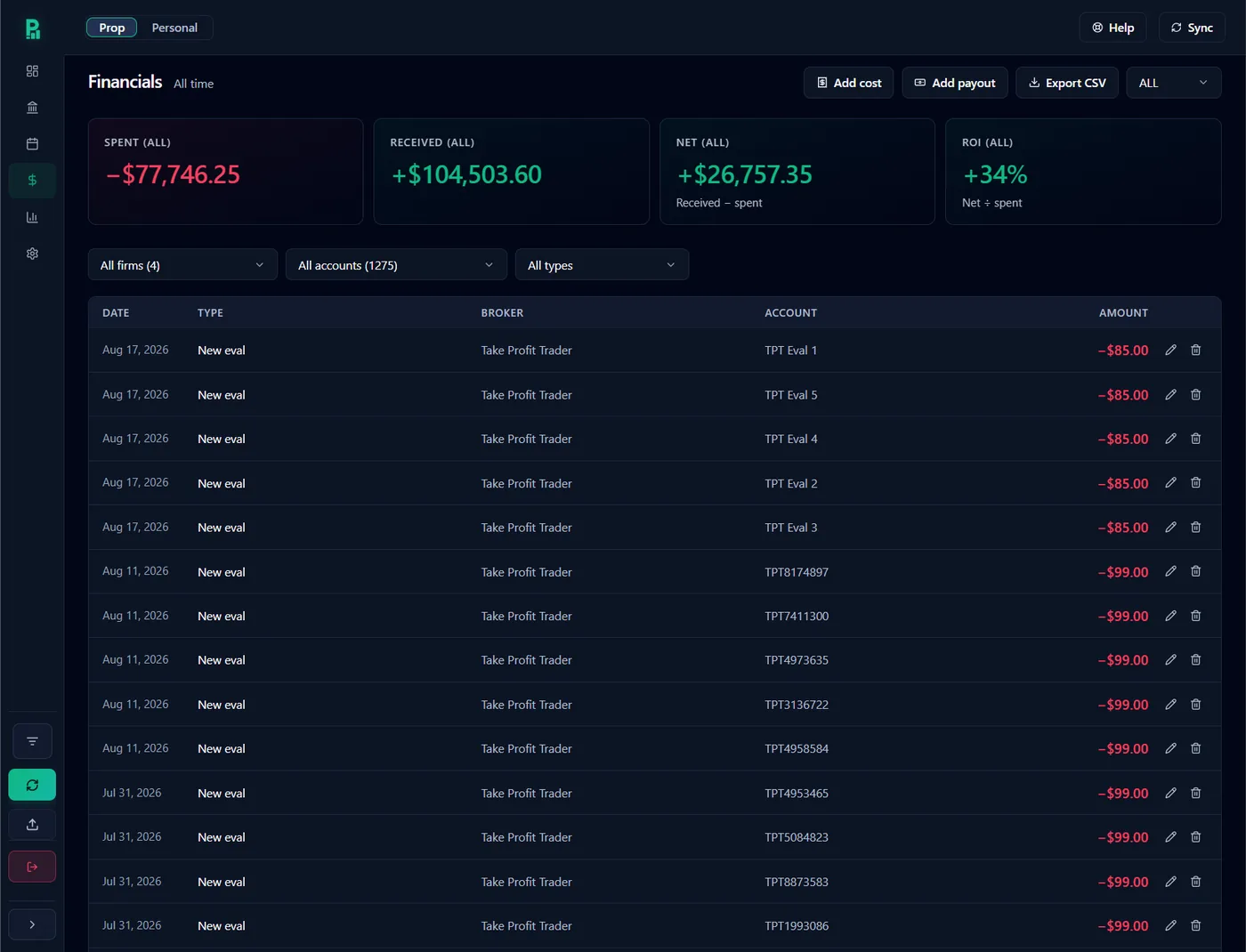
Task: Edit the TPT Eval 4 entry
Action: (x=1171, y=439)
